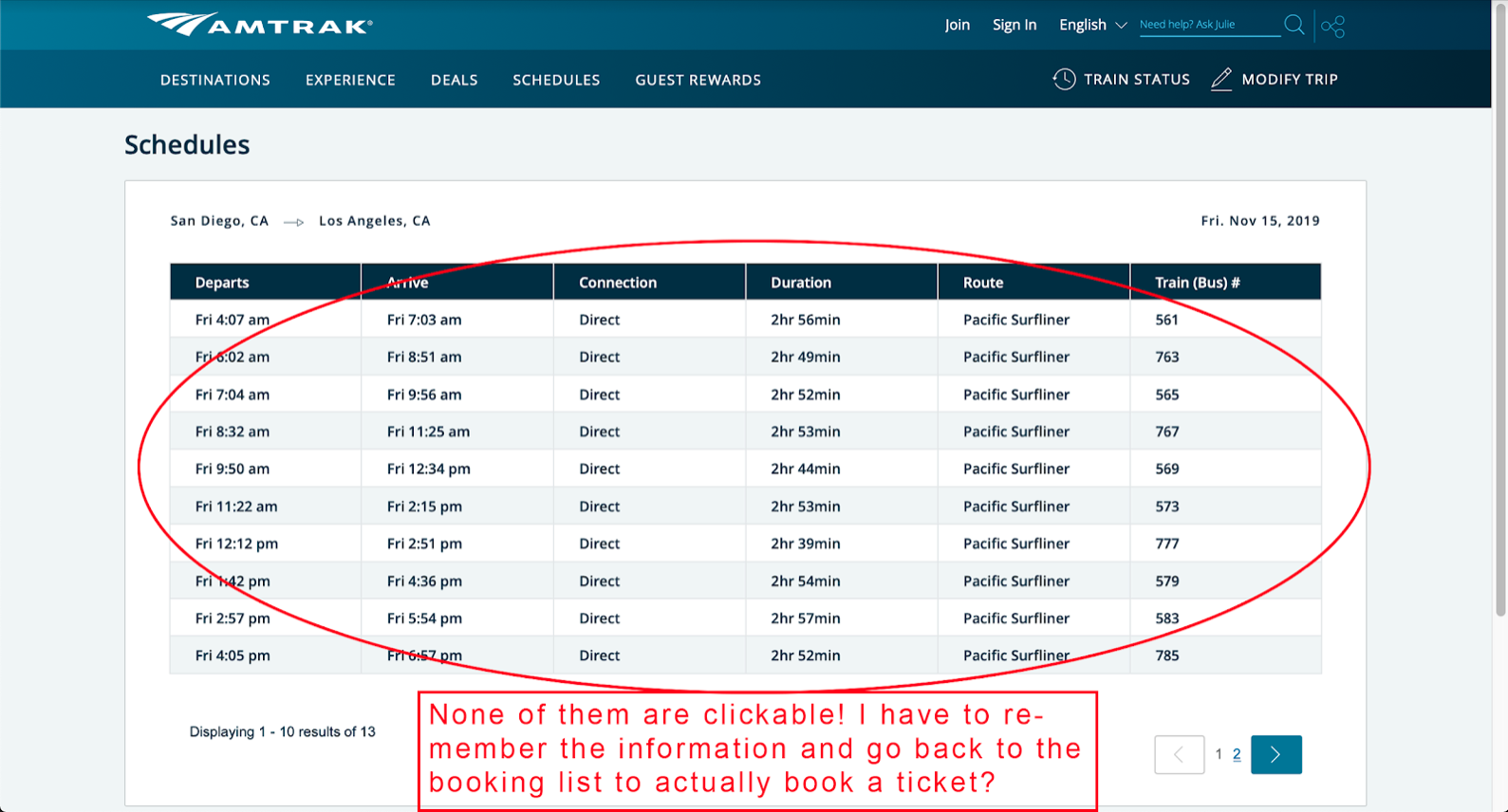Focus the 'Need help? Ask Julie' search field
Screen dimensions: 1508x812
point(1209,25)
